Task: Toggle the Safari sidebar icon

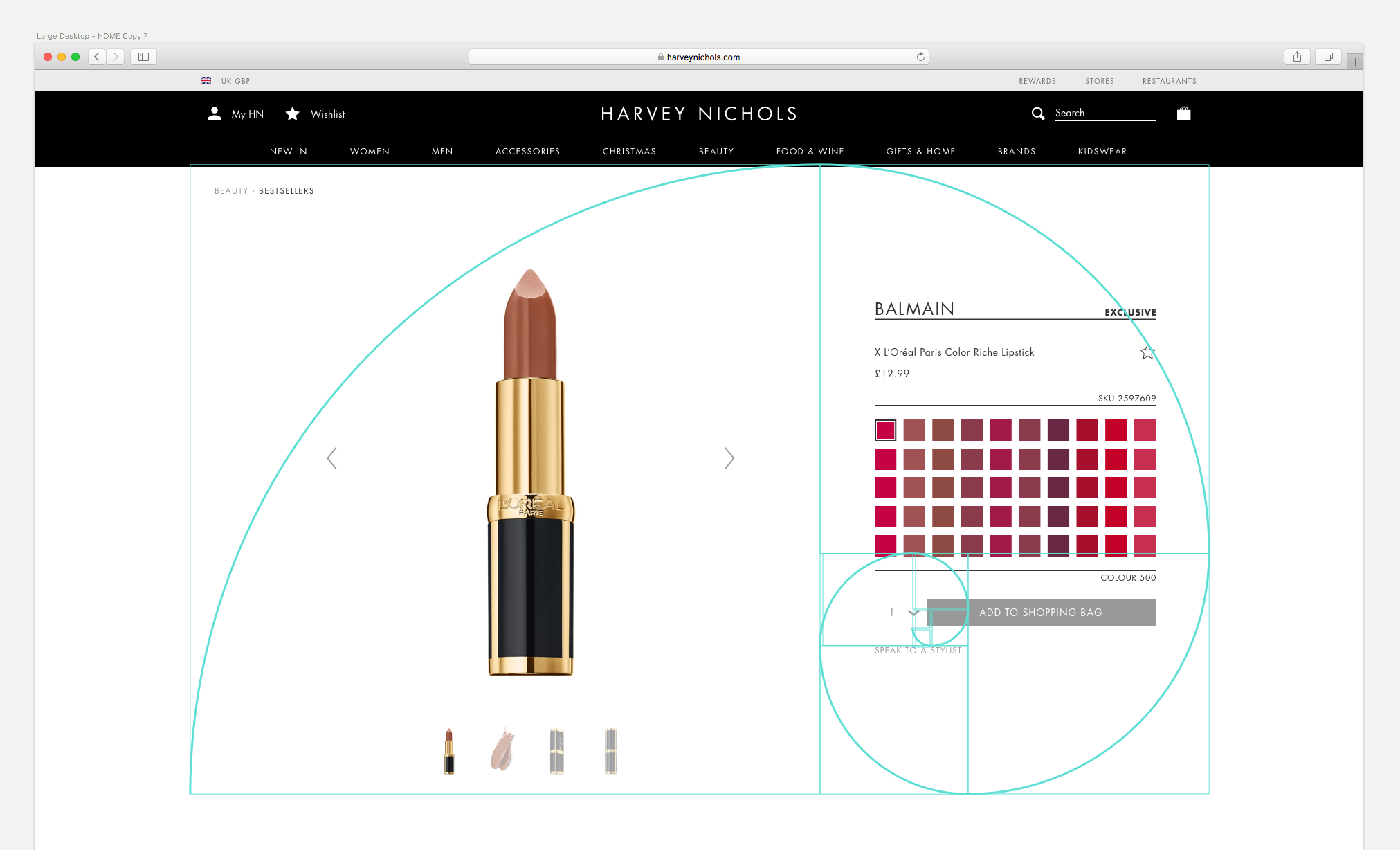Action: click(144, 57)
